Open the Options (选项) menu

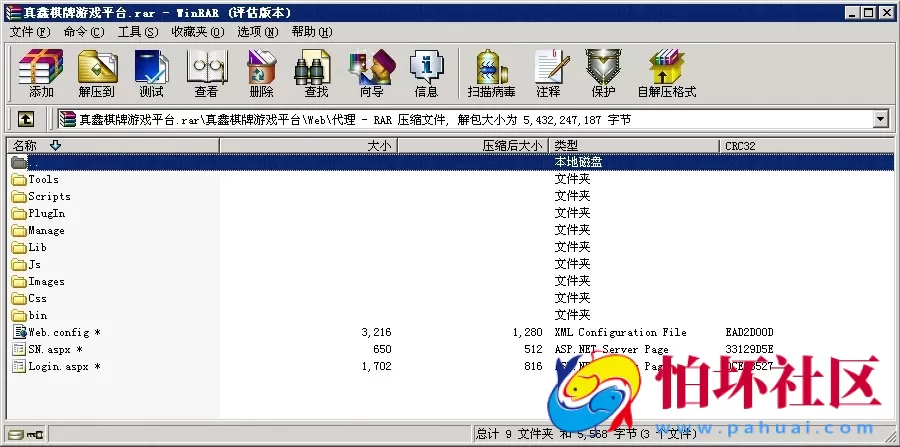coord(258,32)
